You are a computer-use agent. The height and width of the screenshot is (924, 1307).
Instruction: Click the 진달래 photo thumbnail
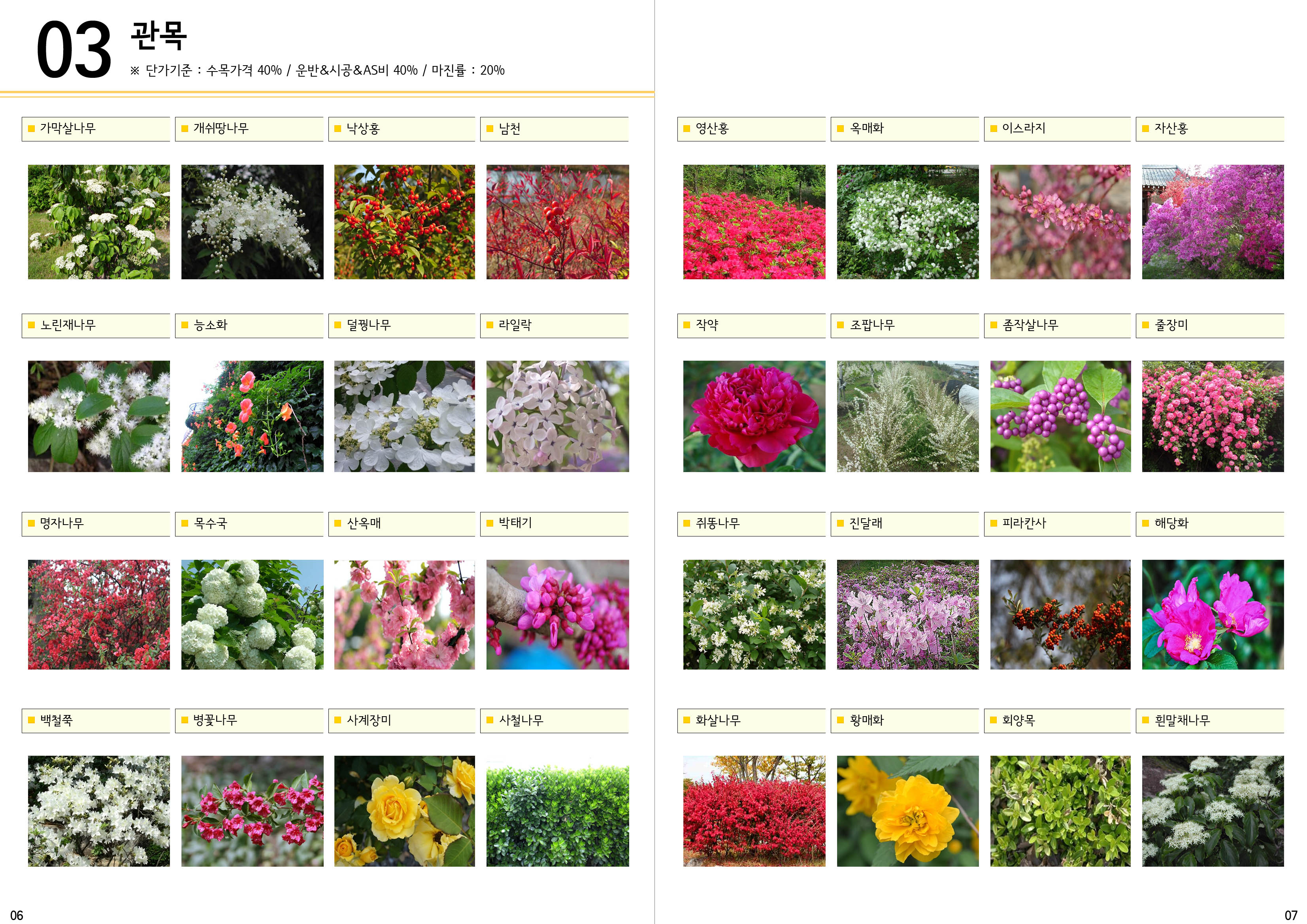click(908, 614)
